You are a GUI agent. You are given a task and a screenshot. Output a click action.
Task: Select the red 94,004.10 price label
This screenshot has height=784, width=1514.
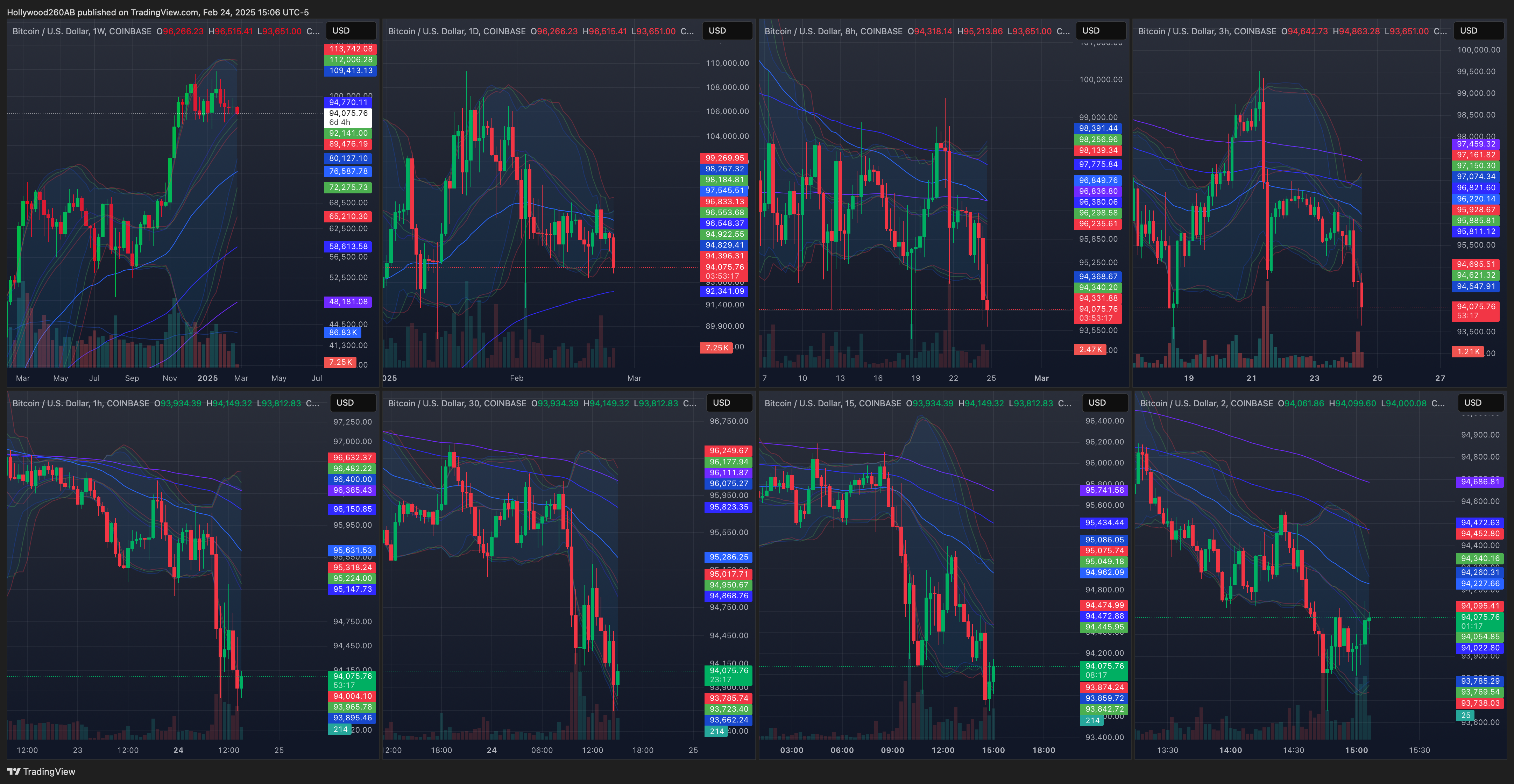click(x=352, y=696)
